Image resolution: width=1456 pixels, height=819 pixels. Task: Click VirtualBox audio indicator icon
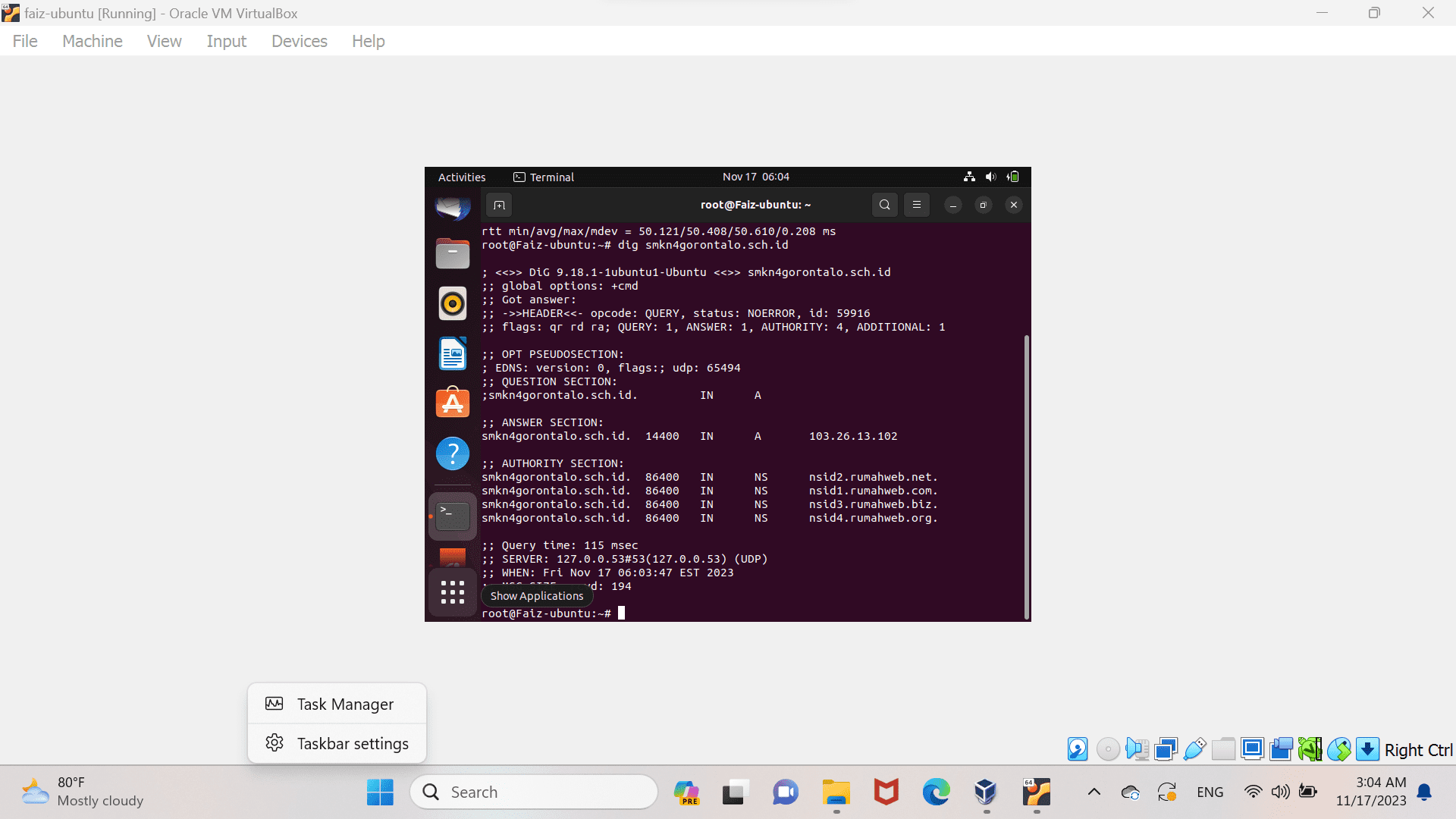(x=1137, y=749)
